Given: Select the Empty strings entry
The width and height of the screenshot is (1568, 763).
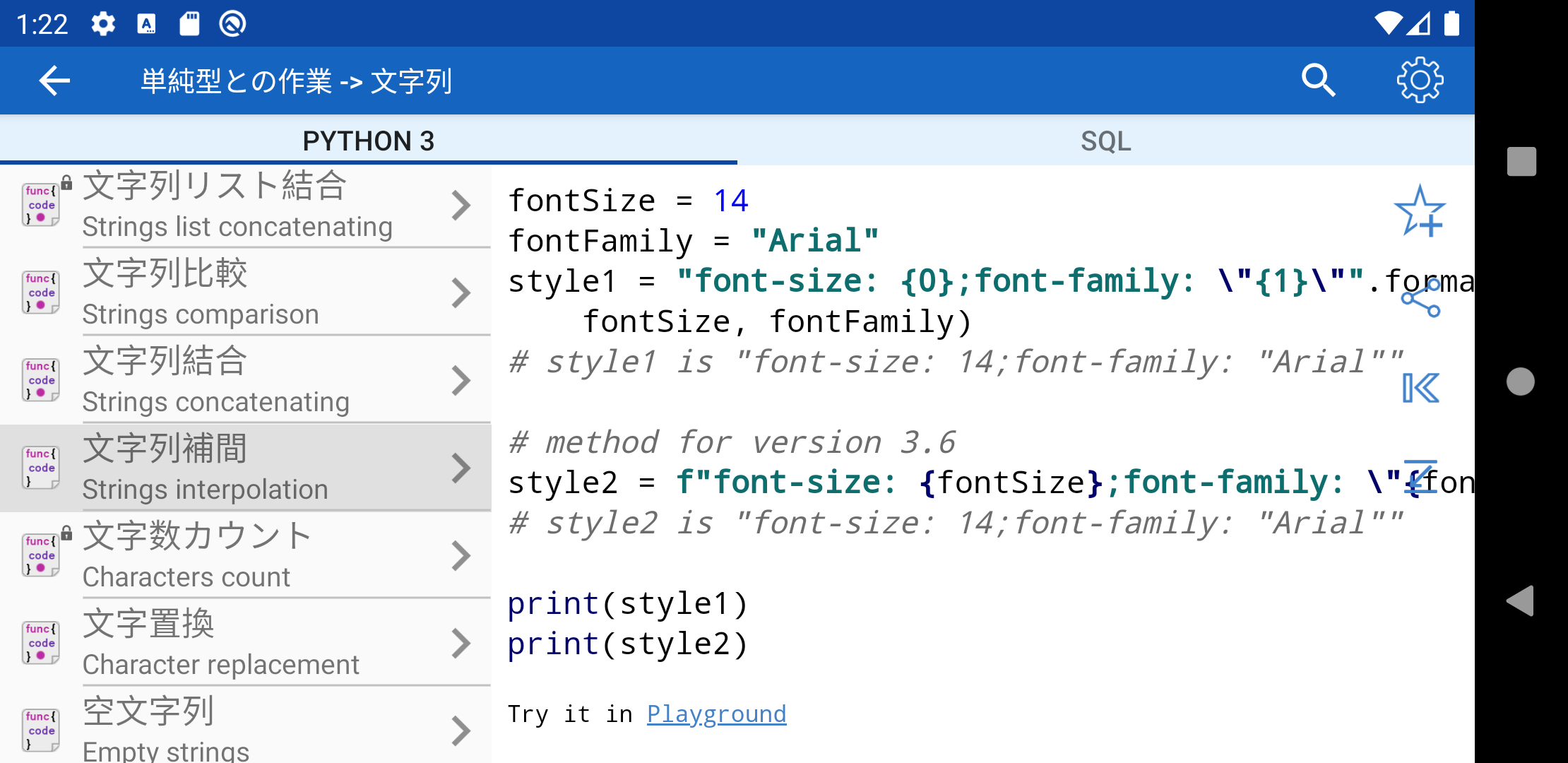Looking at the screenshot, I should pos(246,726).
